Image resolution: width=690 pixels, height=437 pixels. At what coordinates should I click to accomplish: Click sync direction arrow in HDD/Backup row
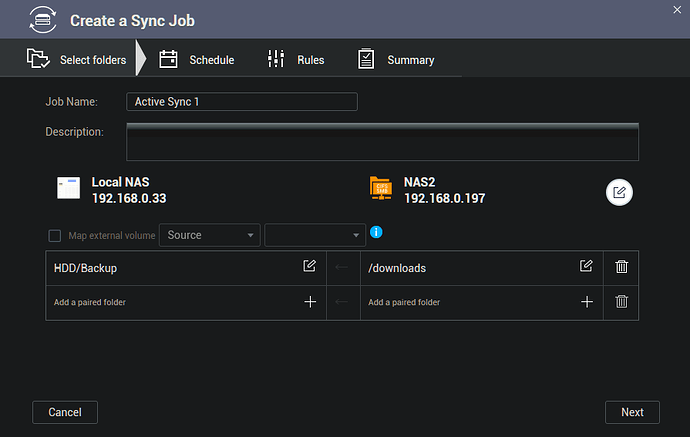coord(342,267)
